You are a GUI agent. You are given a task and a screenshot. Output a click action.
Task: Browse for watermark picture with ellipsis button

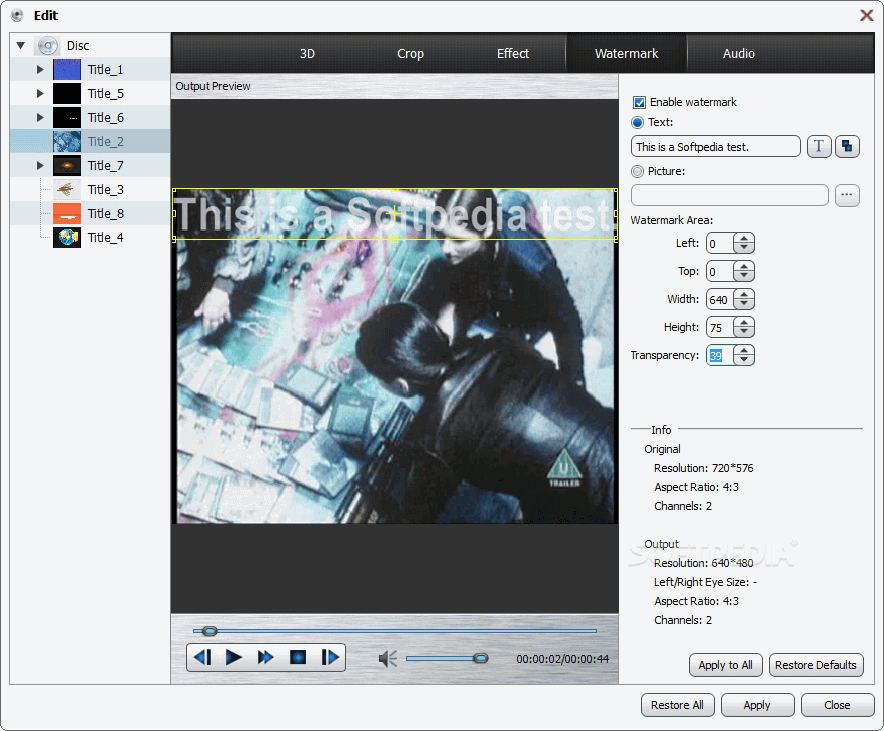click(x=847, y=195)
